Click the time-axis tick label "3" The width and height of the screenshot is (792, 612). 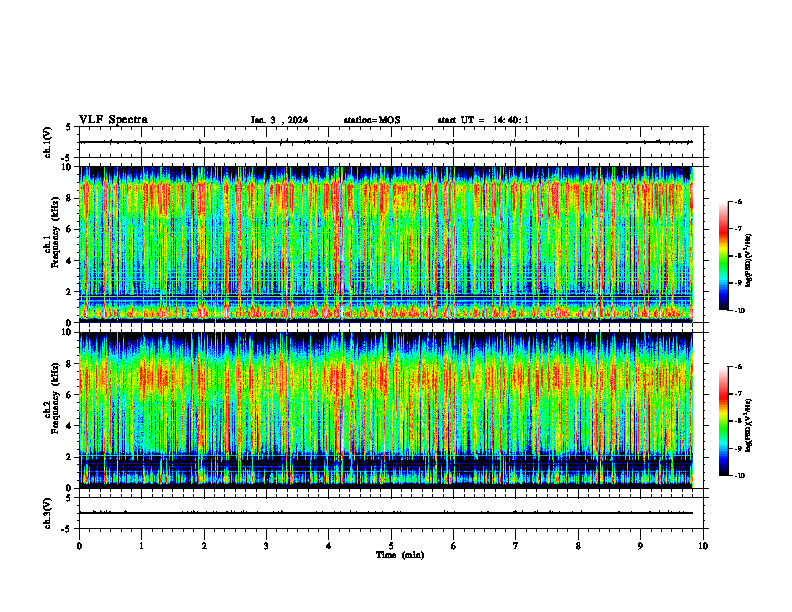click(266, 546)
